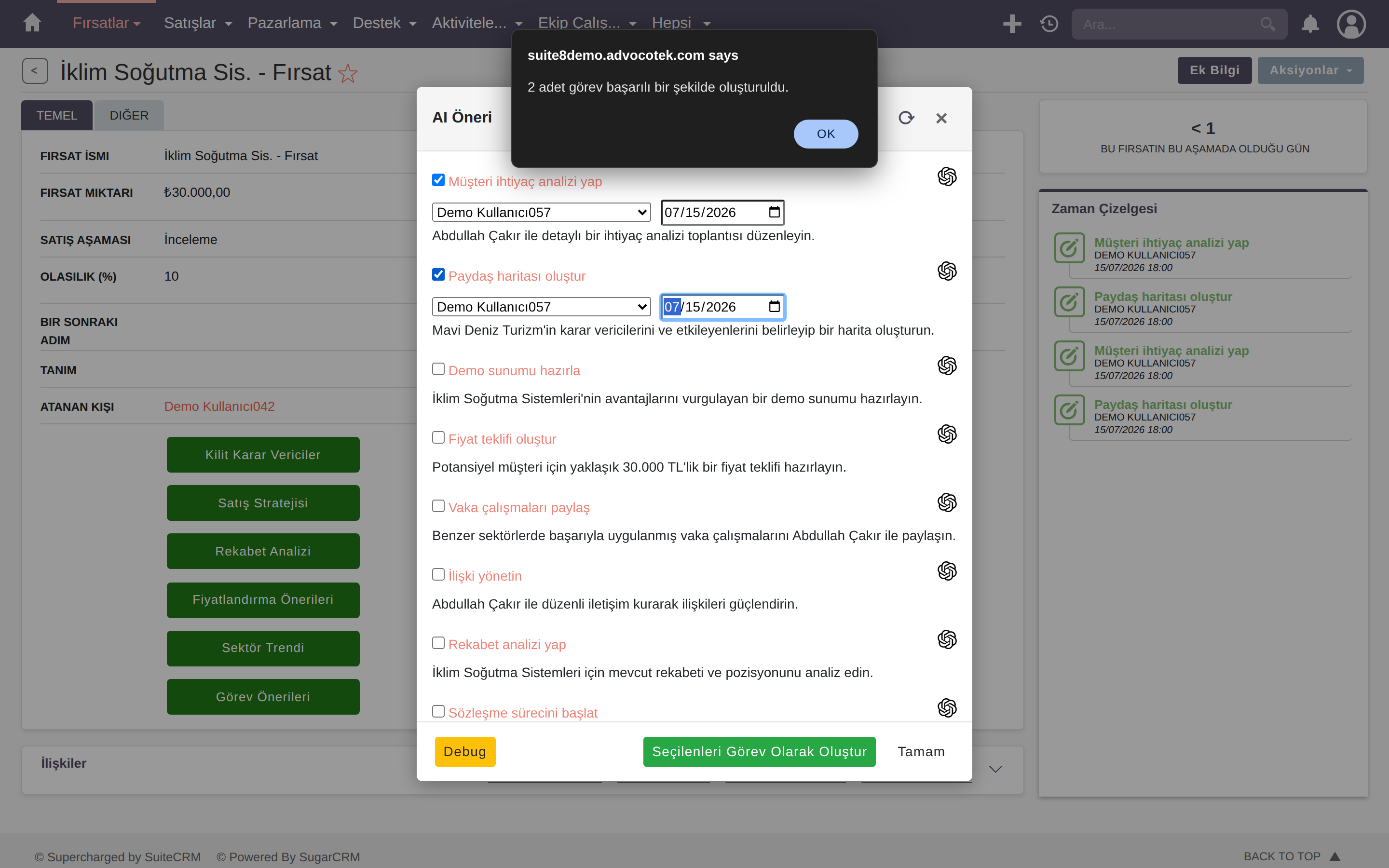Open Supercharged by SuiteCRM footer link
The height and width of the screenshot is (868, 1389).
[x=118, y=857]
